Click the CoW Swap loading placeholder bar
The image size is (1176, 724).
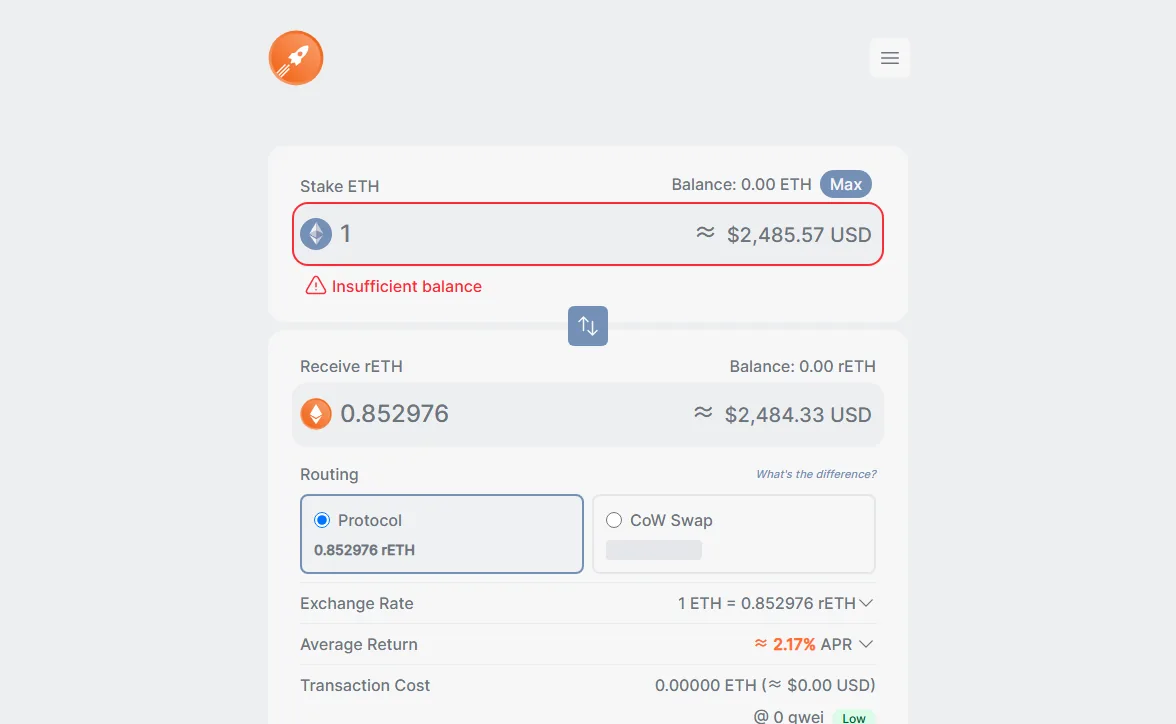[654, 550]
